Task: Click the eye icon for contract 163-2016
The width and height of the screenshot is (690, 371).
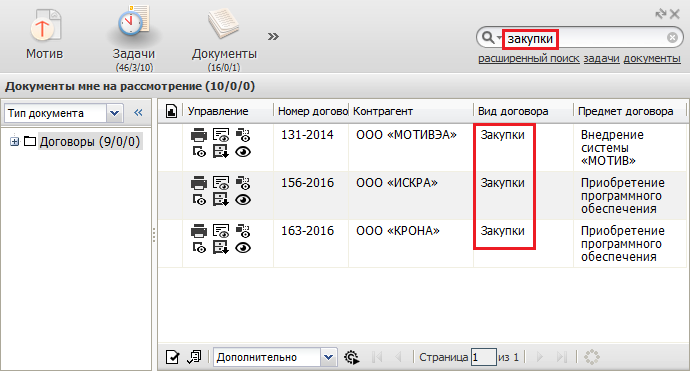Action: (x=243, y=248)
